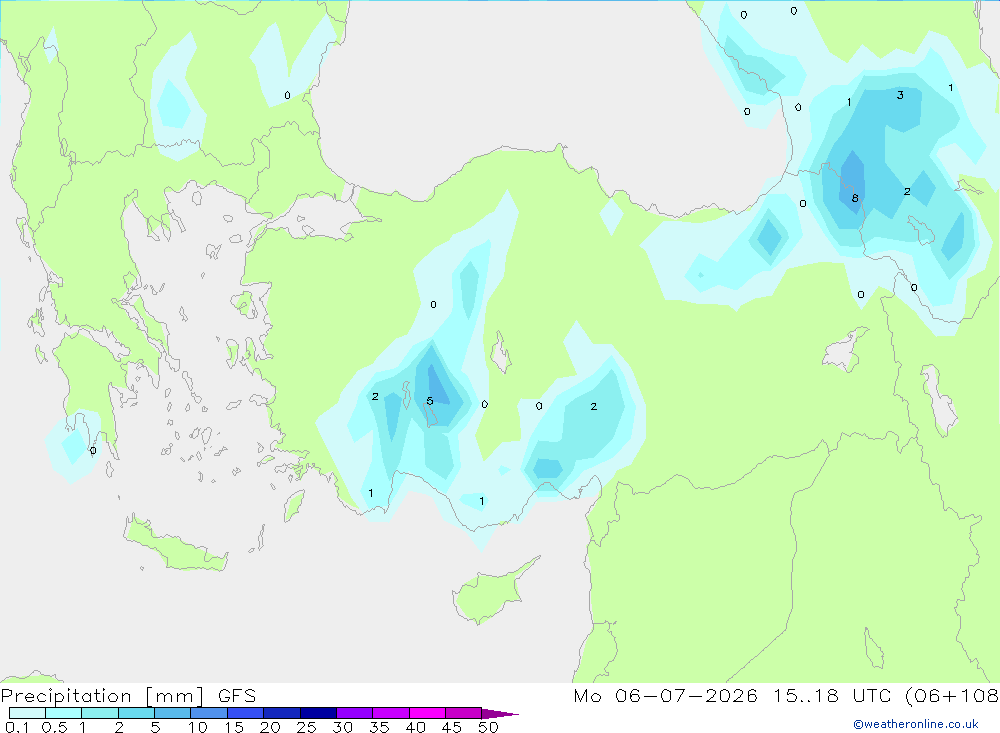
Task: Click the '8' precipitation value on map
Action: (855, 198)
